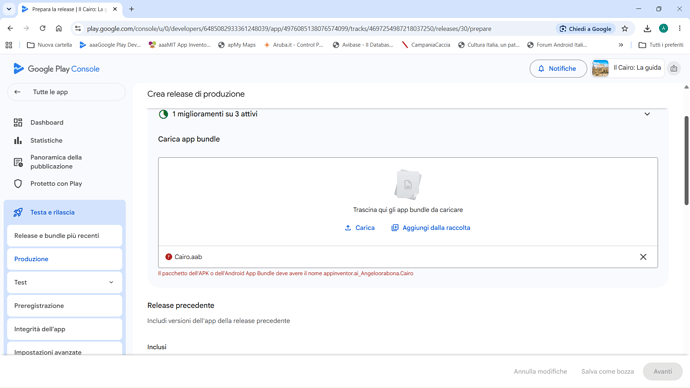This screenshot has height=388, width=690.
Task: Open Protetto con Play shield icon
Action: [18, 183]
